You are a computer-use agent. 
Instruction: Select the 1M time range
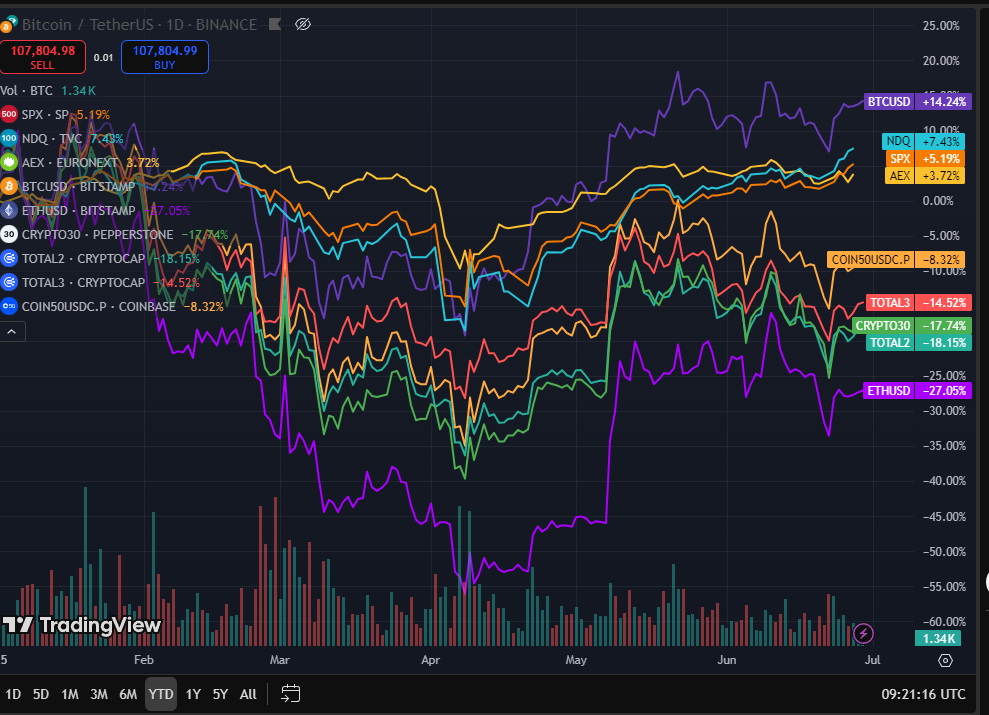(69, 694)
